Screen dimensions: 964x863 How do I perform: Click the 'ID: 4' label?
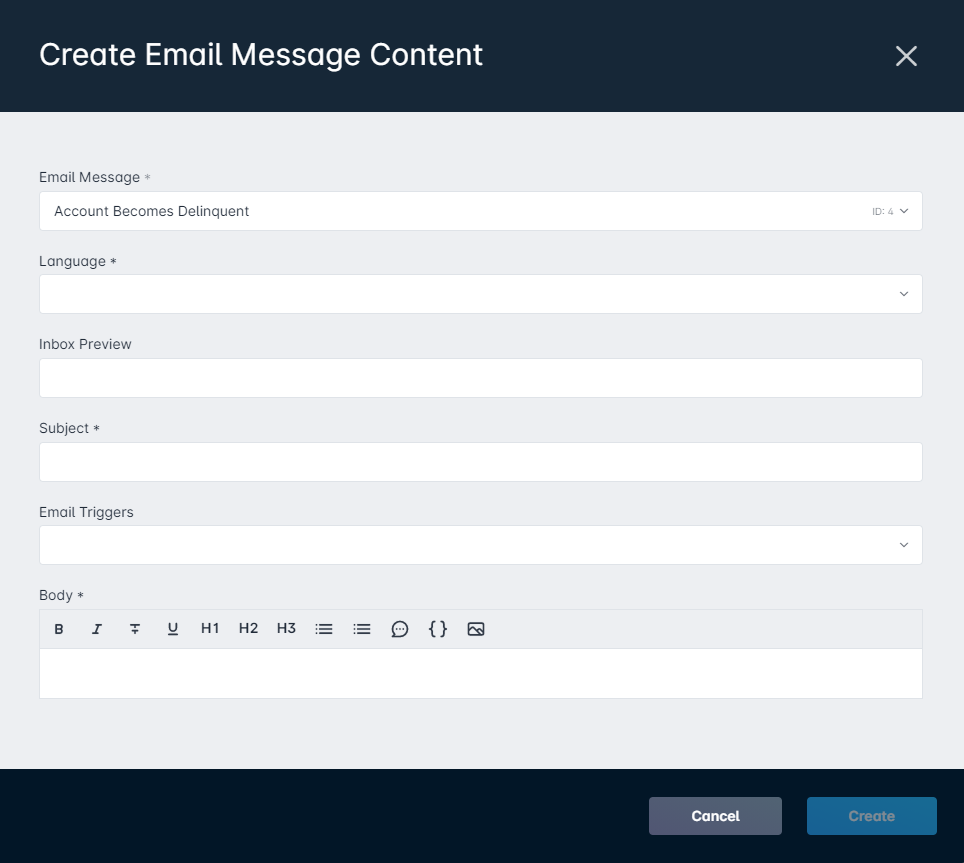882,211
